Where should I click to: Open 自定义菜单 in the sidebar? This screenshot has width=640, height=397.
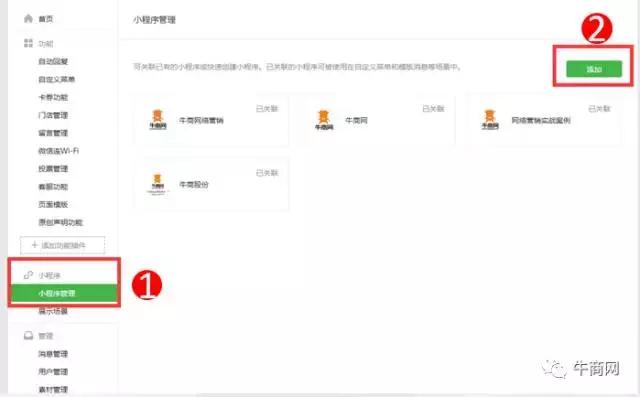click(x=57, y=79)
